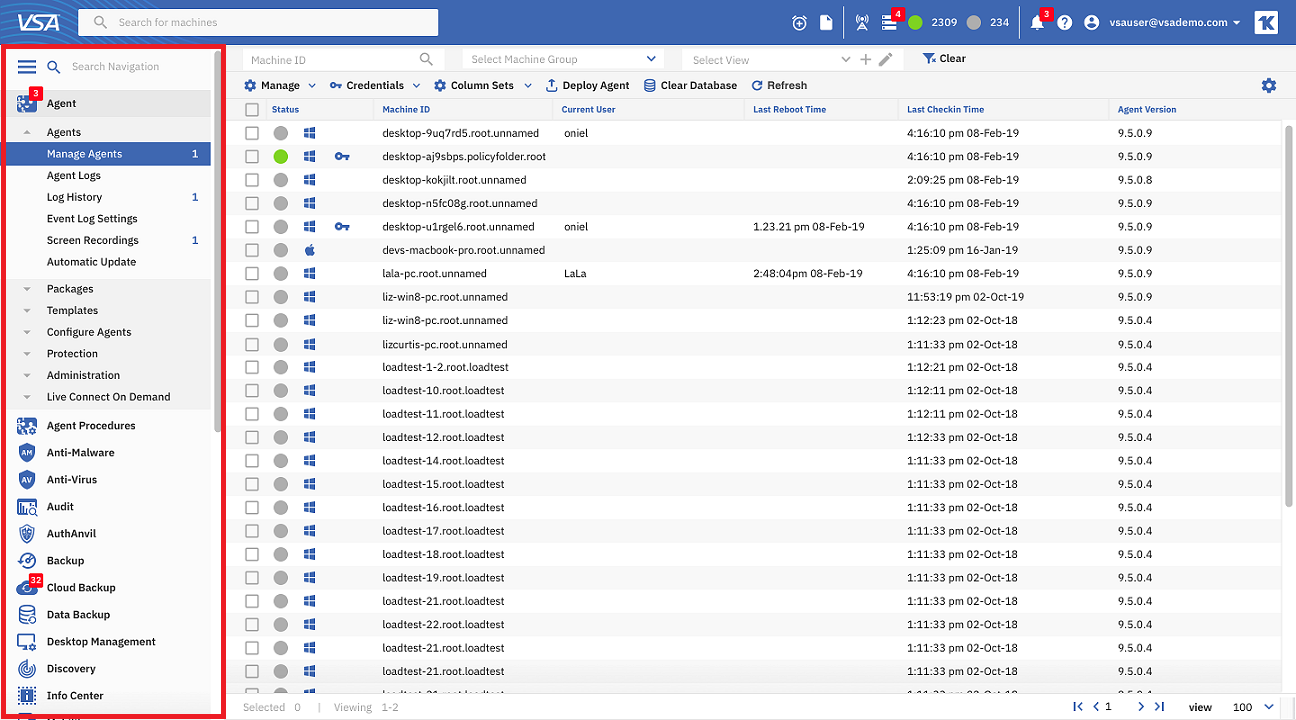1296x720 pixels.
Task: Open the alarm clock icon in header
Action: (x=799, y=23)
